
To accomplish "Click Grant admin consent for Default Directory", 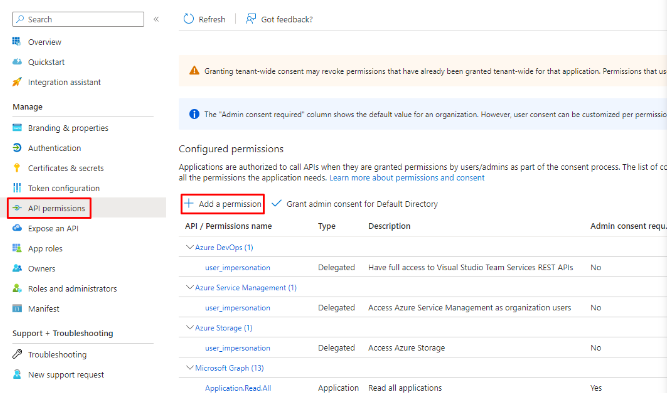I will (x=355, y=204).
